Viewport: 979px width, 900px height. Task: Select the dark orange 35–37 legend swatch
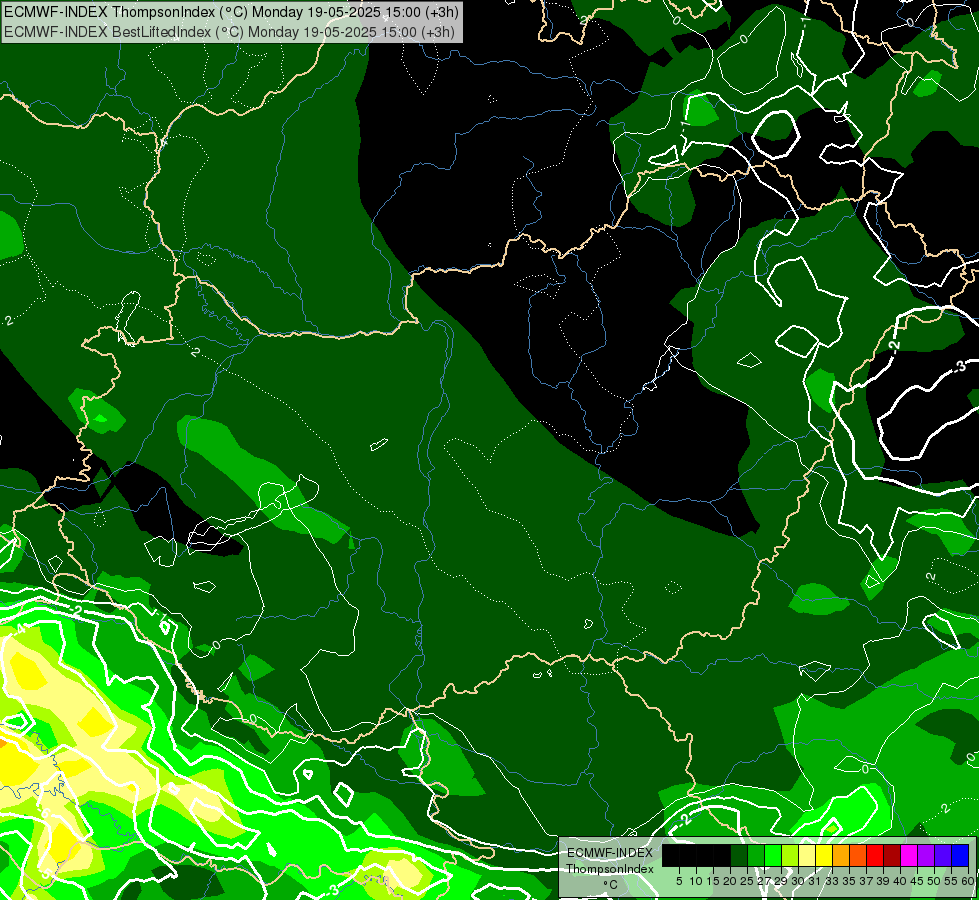point(858,855)
